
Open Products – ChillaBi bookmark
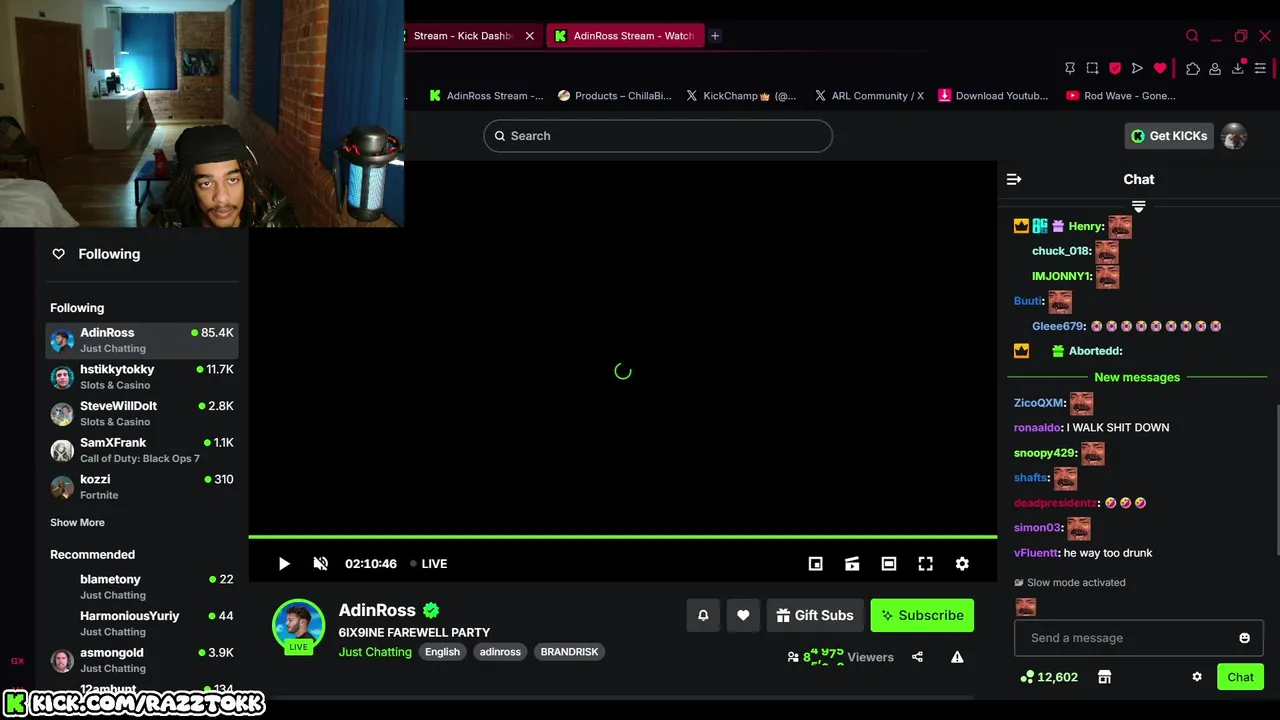tap(615, 96)
